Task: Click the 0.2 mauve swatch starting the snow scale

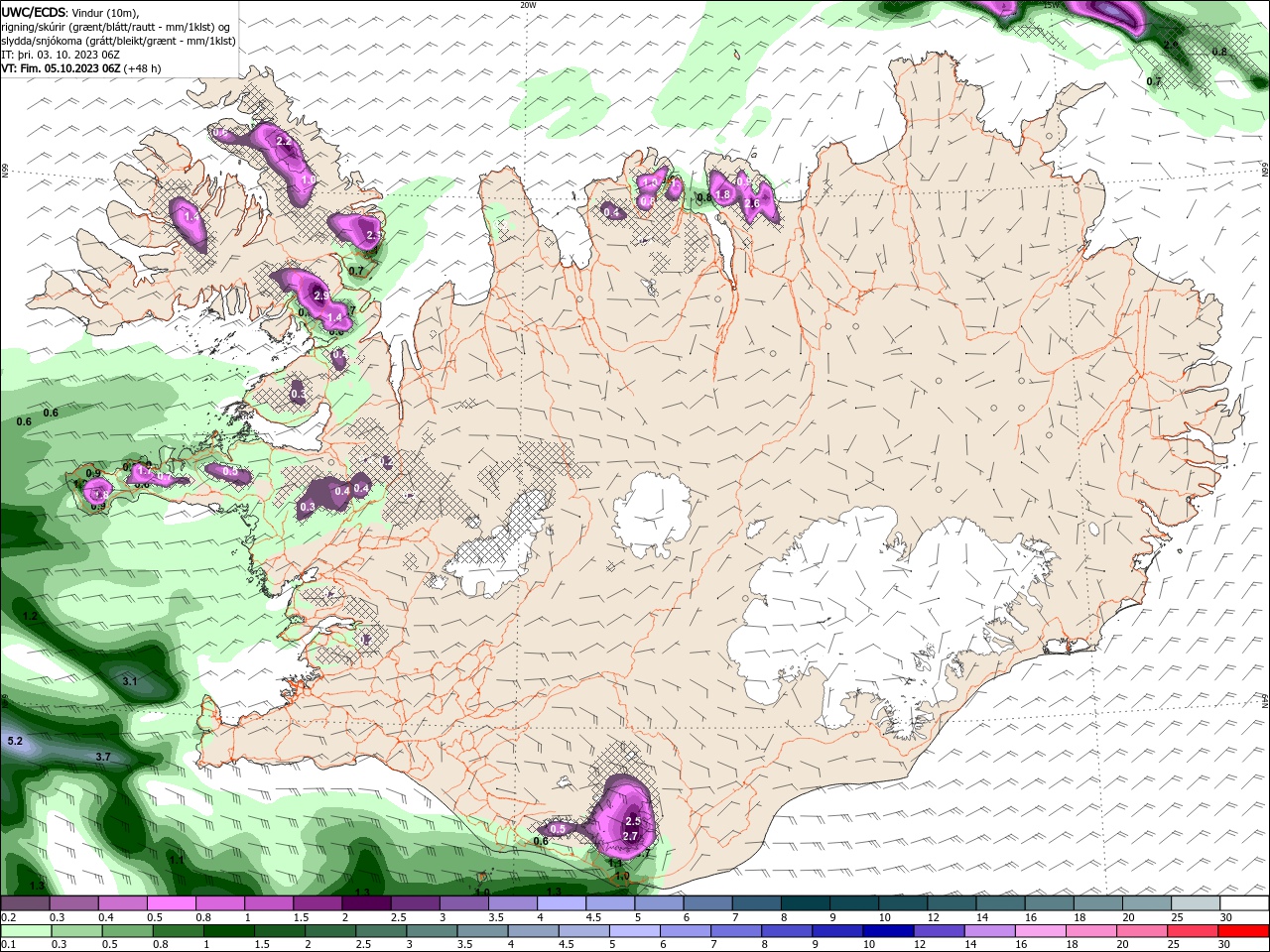Action: 25,903
